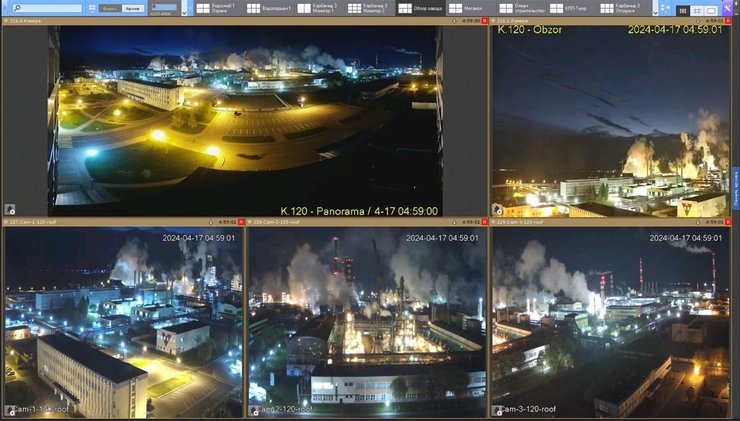Click the search field in the top bar
Screen dimensions: 740x421
pyautogui.click(x=47, y=8)
